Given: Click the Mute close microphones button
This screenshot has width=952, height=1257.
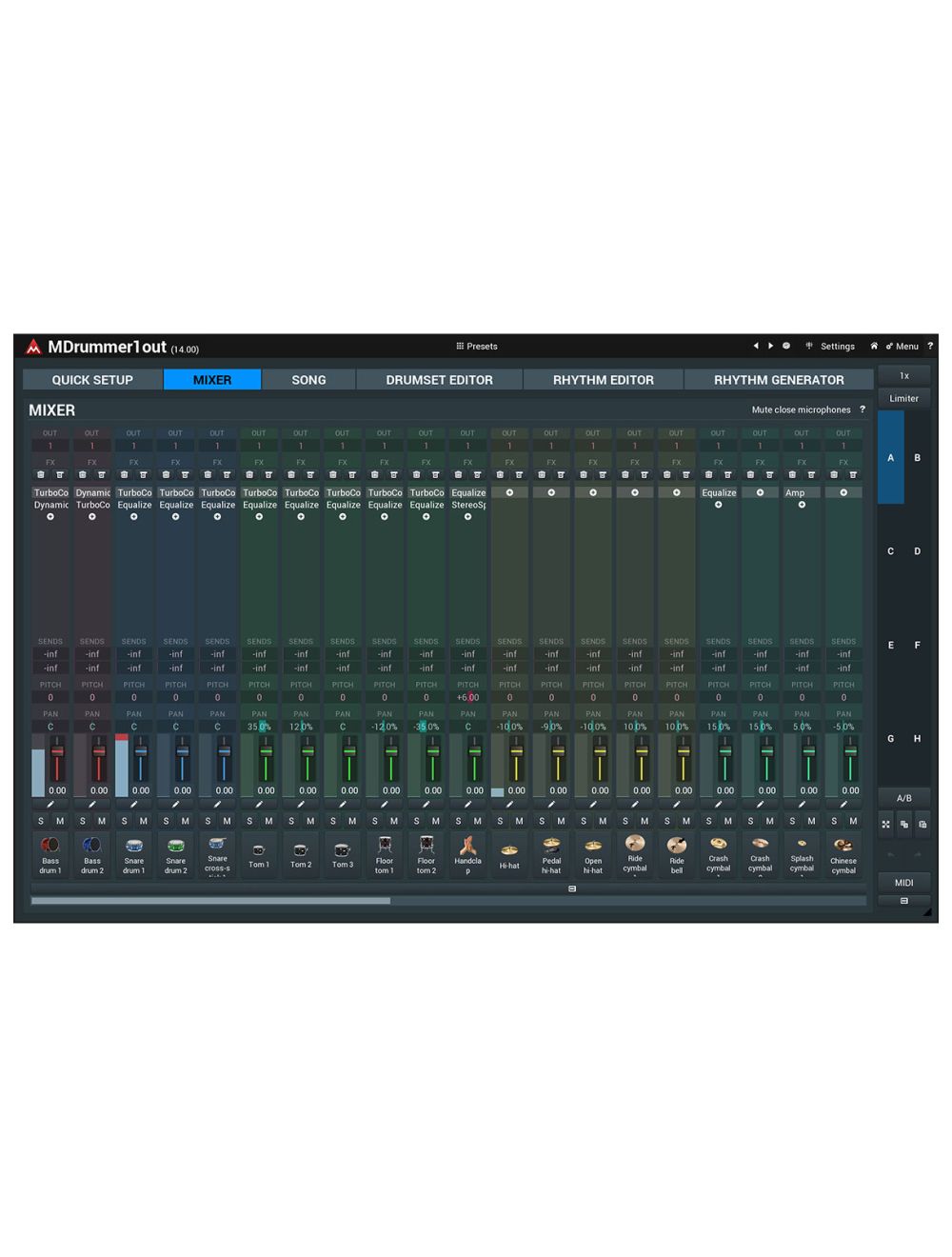Looking at the screenshot, I should pos(801,410).
